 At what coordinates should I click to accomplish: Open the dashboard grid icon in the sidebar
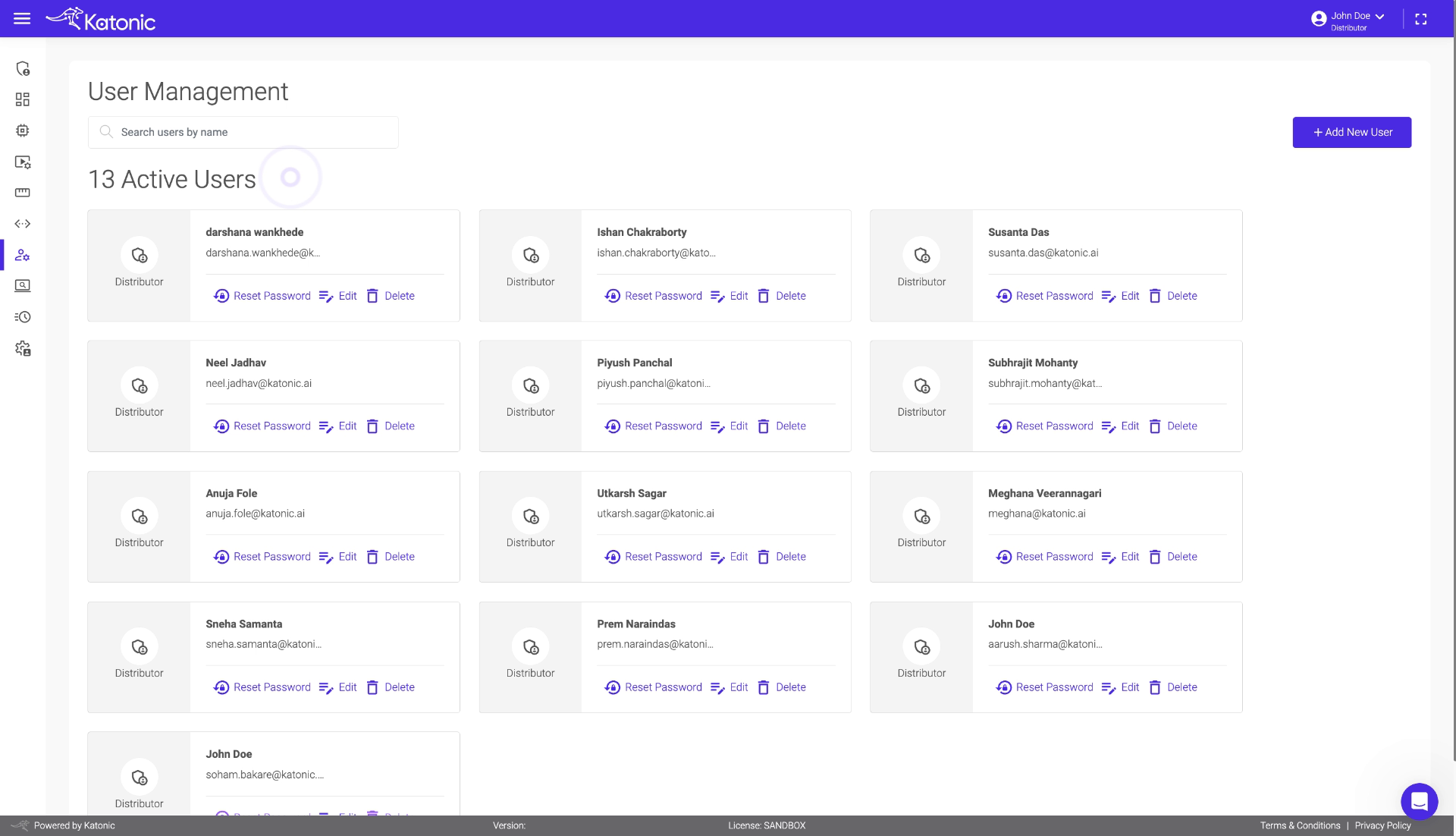coord(23,99)
